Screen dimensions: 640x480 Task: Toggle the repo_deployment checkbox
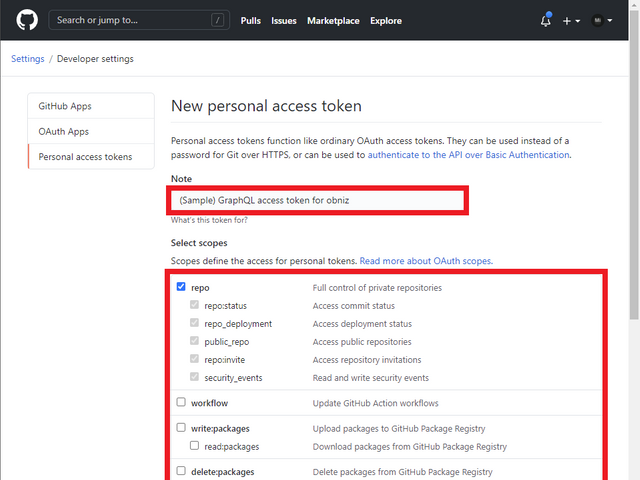[194, 323]
